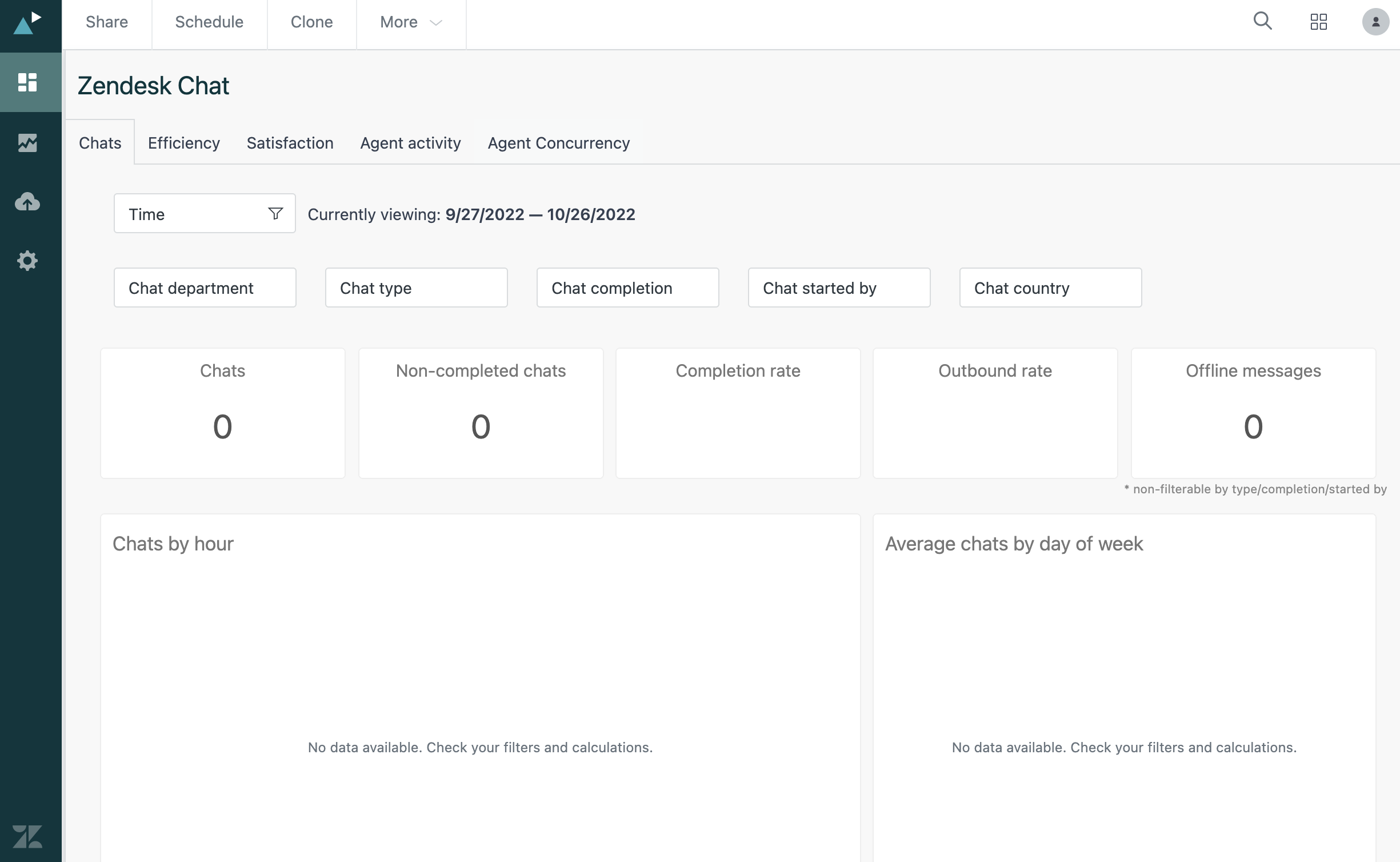Expand the Time filter dropdown
Viewport: 1400px width, 862px height.
point(204,214)
